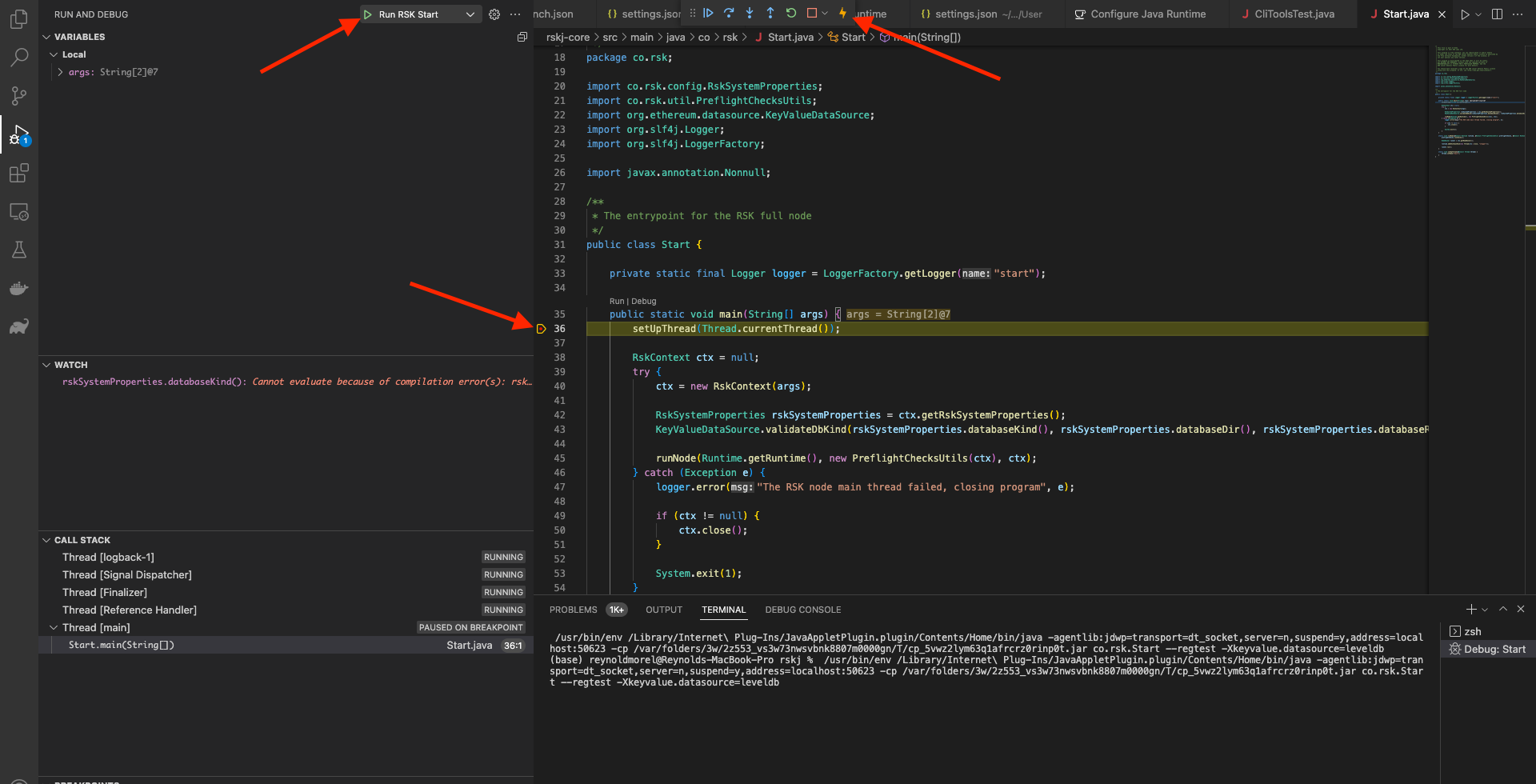This screenshot has height=784, width=1536.
Task: Expand the args variable under Local
Action: 60,72
